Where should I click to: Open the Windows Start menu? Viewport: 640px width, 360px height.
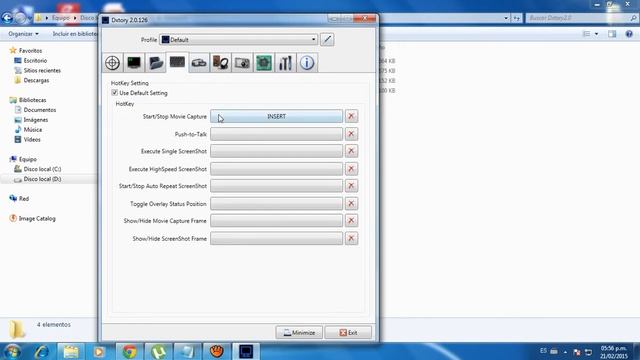tap(12, 351)
